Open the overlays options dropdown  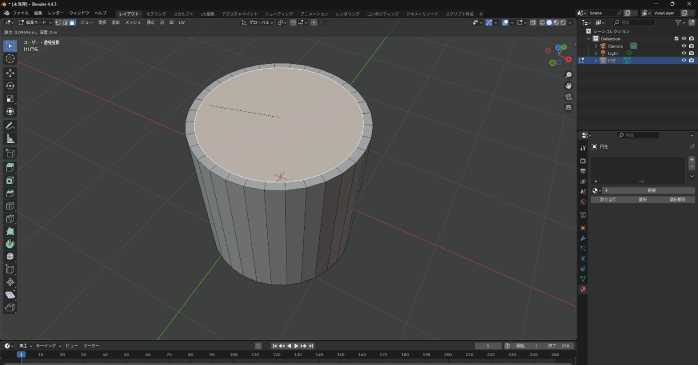(512, 22)
